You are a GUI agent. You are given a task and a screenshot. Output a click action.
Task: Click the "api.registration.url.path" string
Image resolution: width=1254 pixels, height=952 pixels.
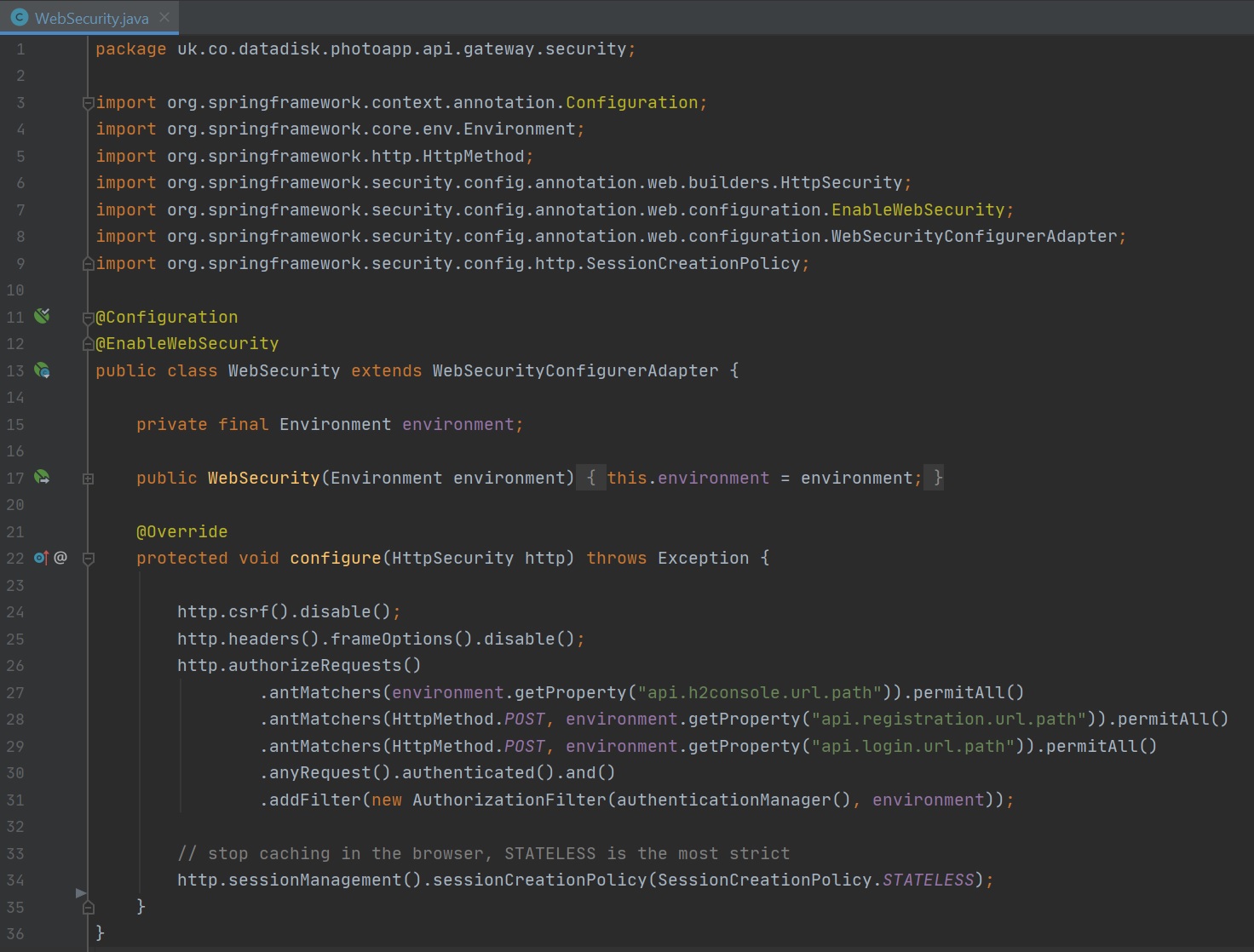(x=949, y=720)
